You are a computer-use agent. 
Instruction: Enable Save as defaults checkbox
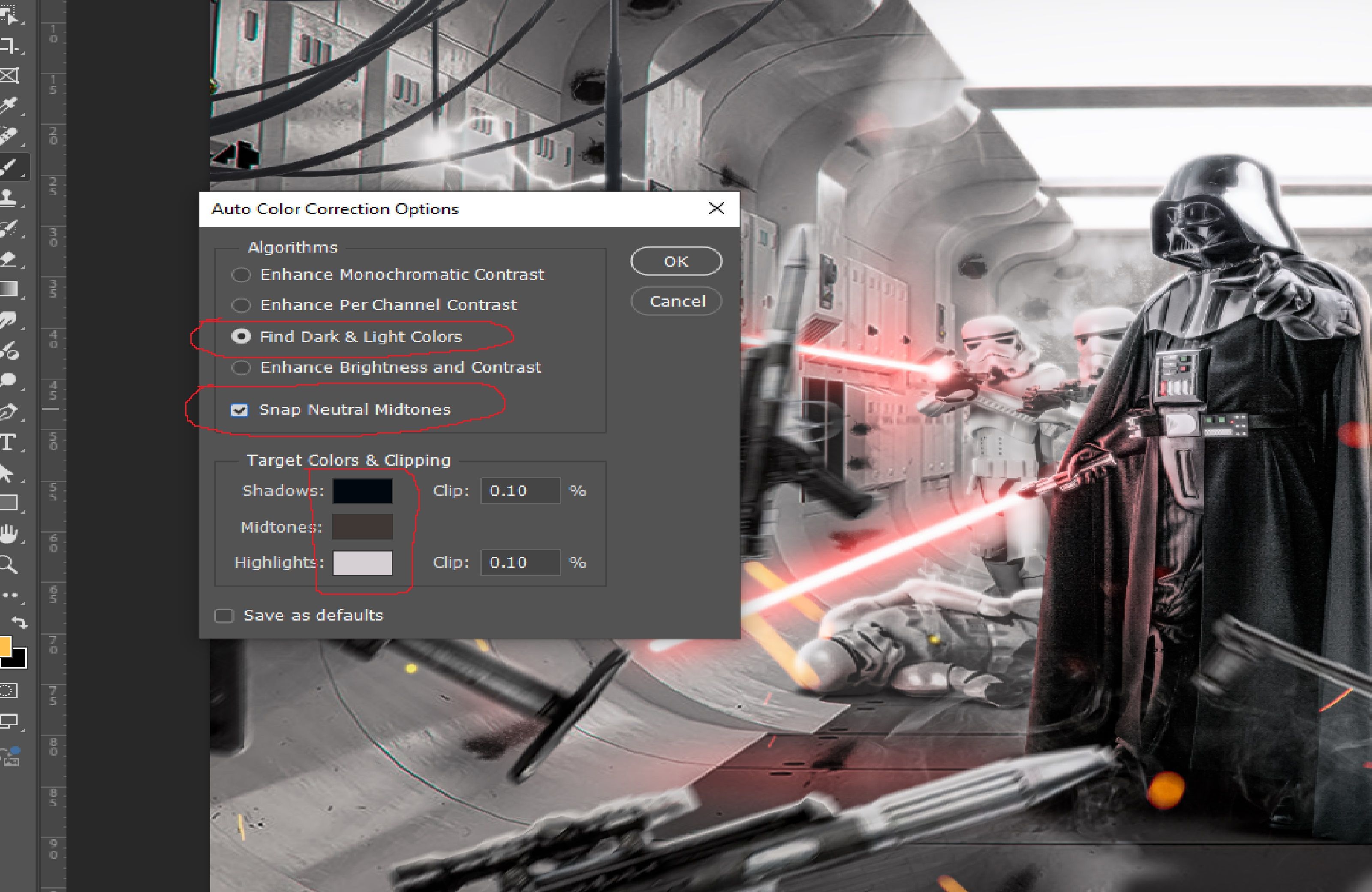pos(224,616)
